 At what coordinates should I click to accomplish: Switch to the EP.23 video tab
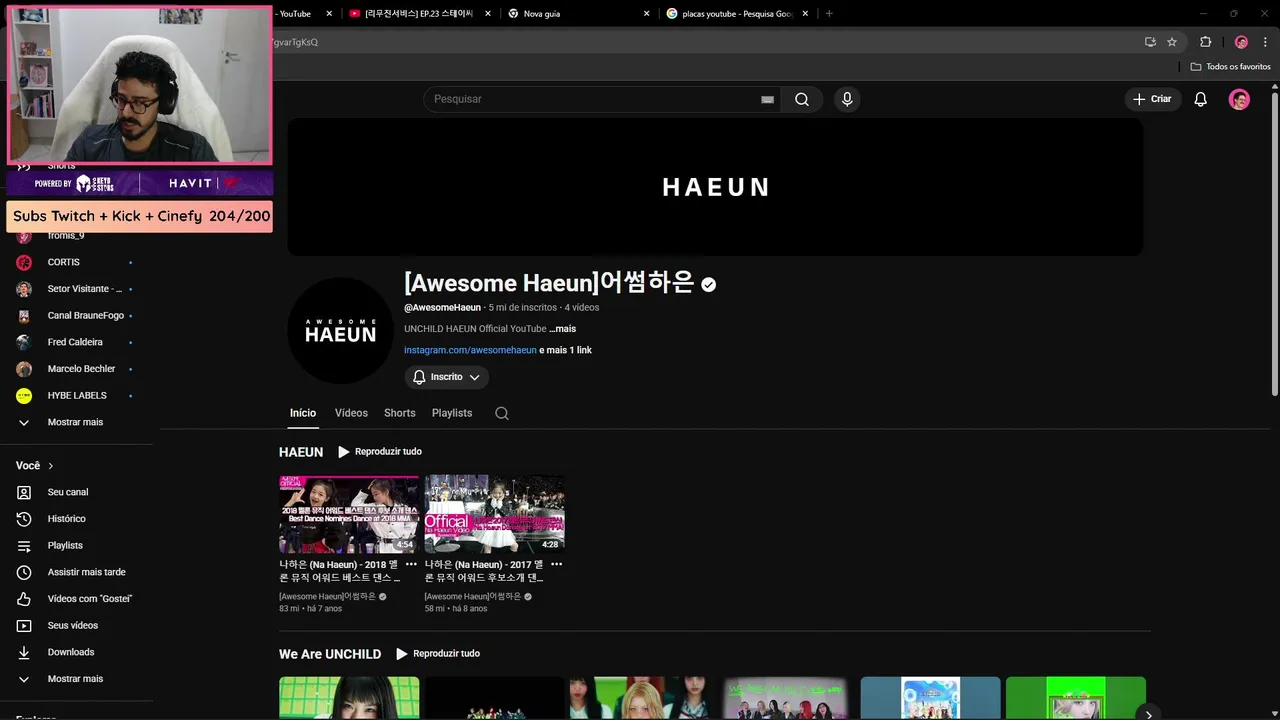click(x=418, y=14)
